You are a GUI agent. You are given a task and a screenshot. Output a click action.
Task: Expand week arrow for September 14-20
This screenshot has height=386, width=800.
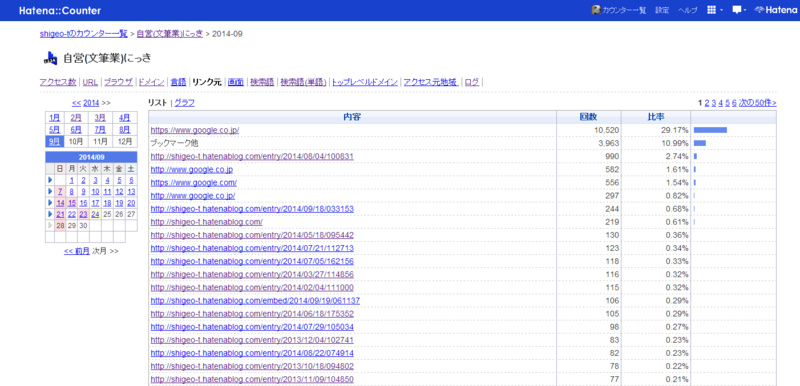tap(50, 202)
